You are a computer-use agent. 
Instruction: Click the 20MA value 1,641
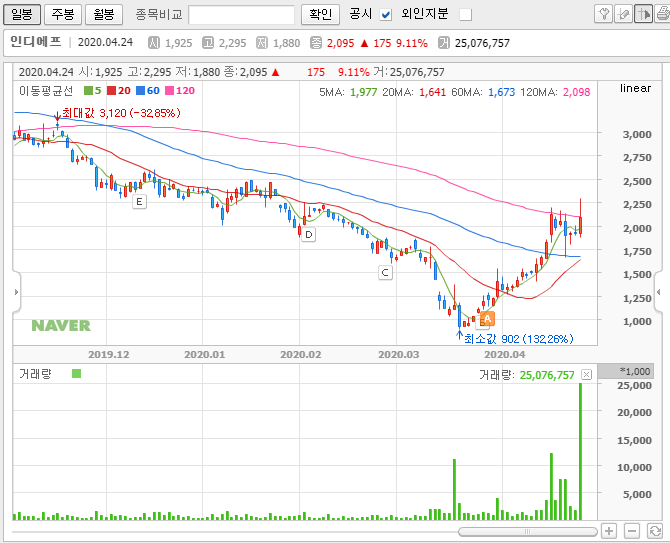click(x=432, y=92)
